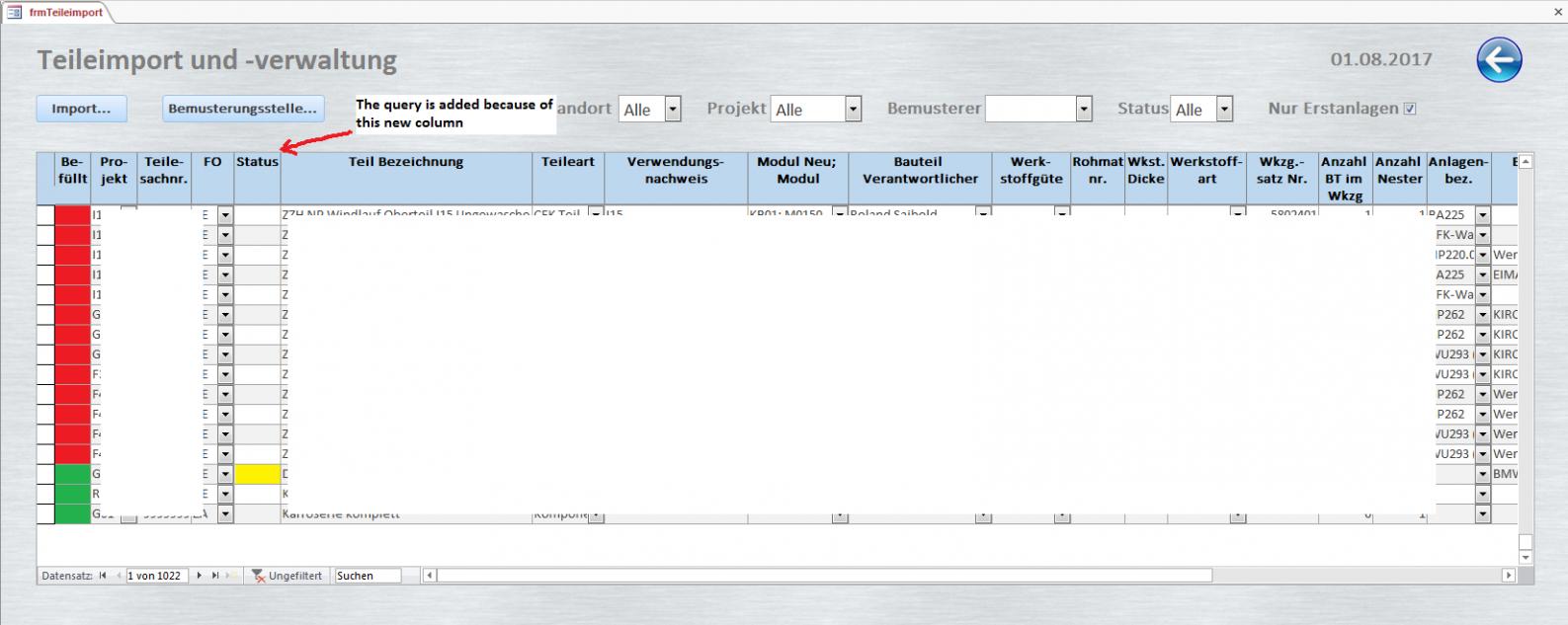Click the record number field 1 von 1022
Screen dimensions: 1568x625
[157, 576]
